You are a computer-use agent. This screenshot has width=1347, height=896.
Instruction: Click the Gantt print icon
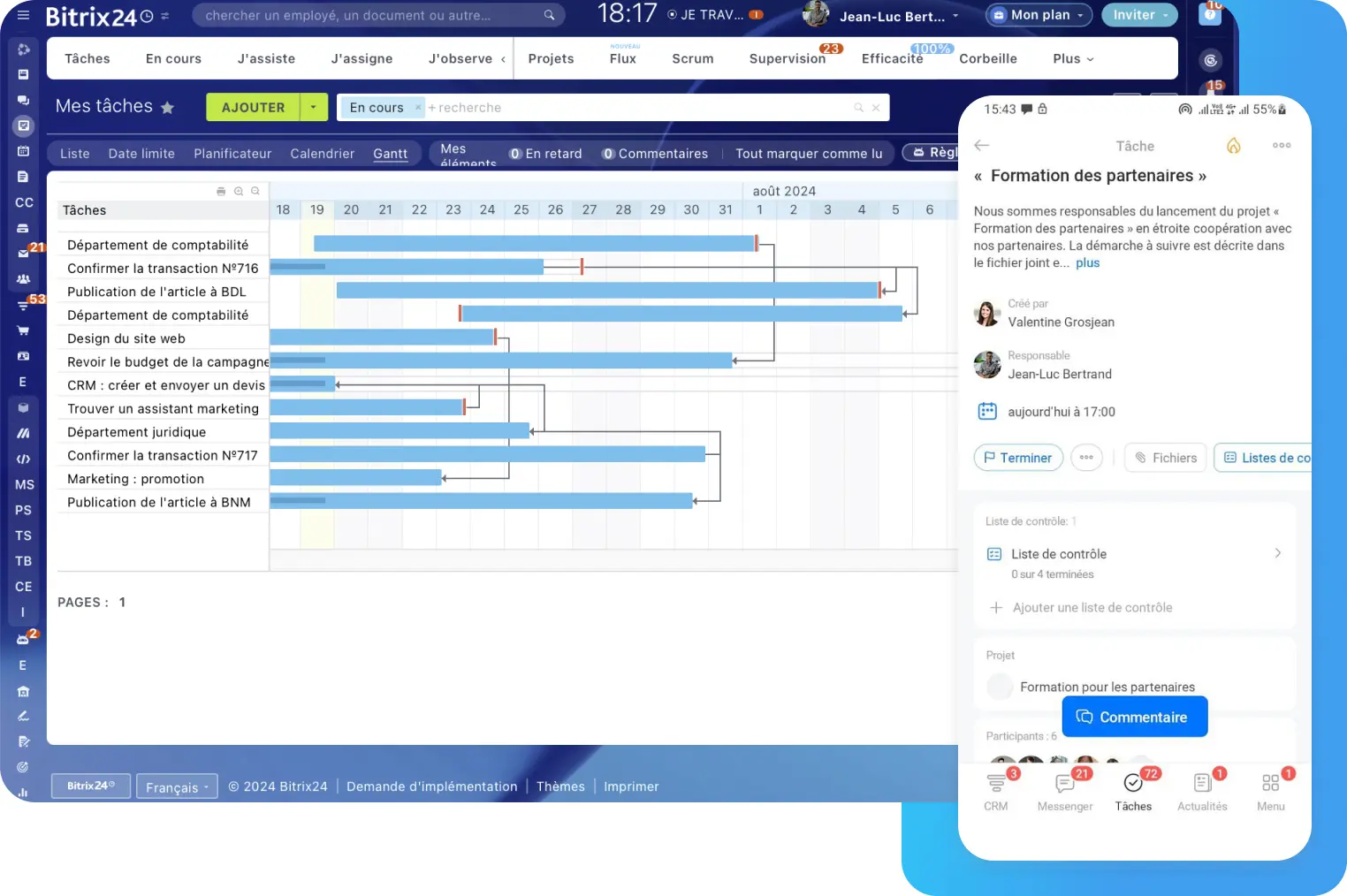221,191
